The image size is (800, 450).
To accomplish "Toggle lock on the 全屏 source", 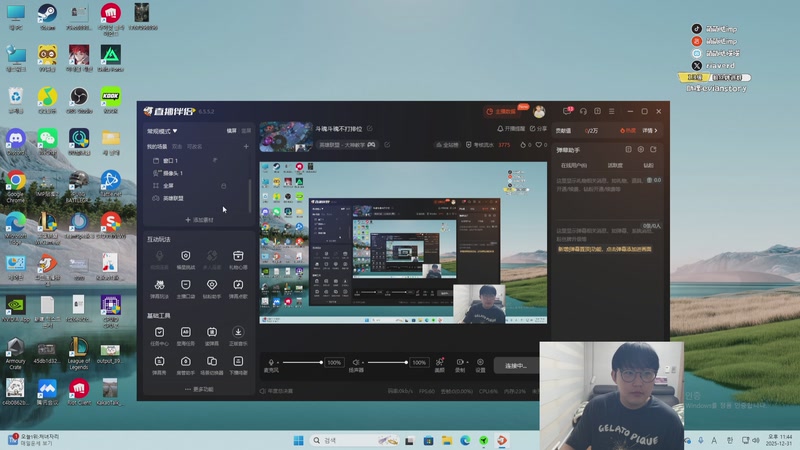I will [223, 186].
